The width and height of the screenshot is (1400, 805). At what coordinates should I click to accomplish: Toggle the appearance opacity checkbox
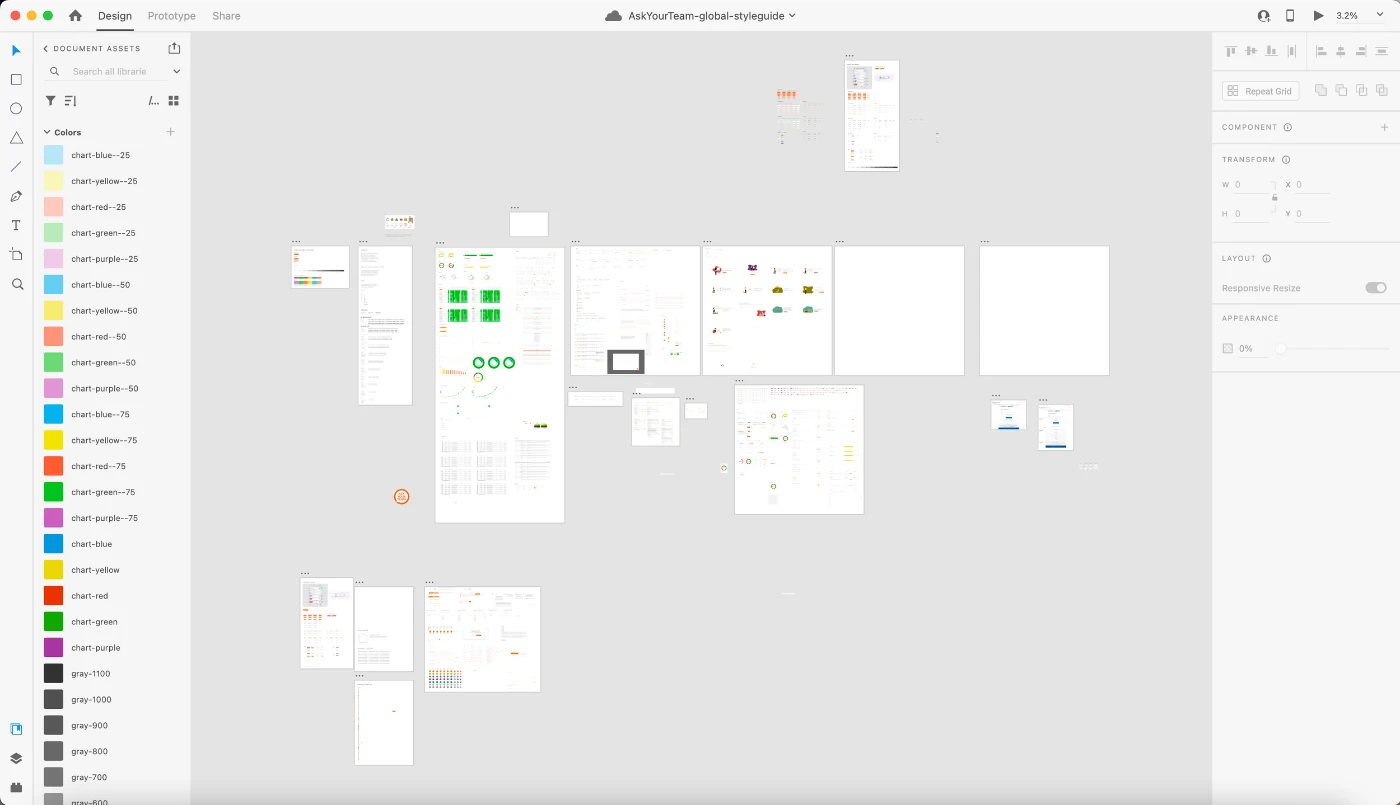click(x=1228, y=349)
